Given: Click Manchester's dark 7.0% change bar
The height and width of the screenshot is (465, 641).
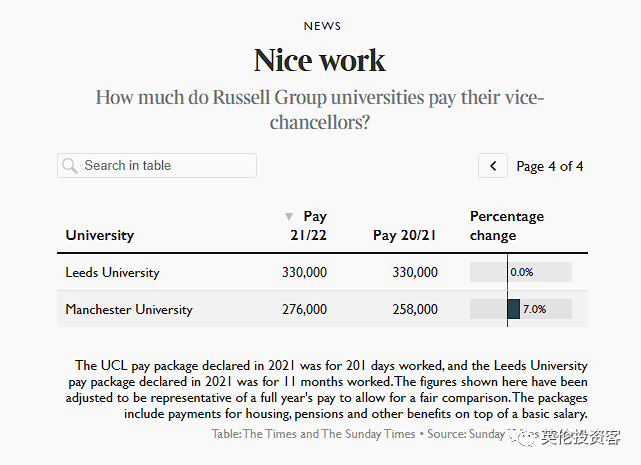Looking at the screenshot, I should coord(514,309).
